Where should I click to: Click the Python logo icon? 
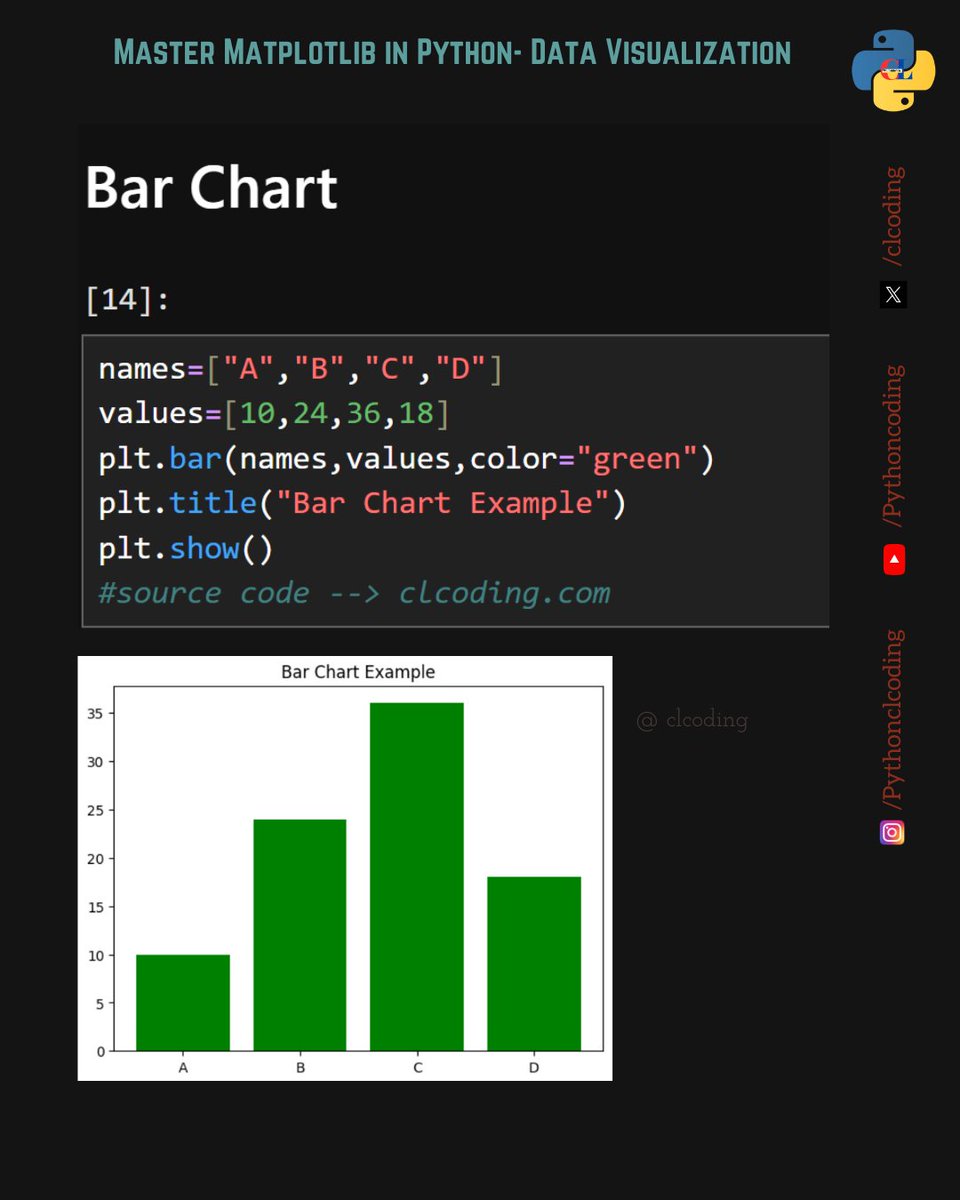(893, 70)
